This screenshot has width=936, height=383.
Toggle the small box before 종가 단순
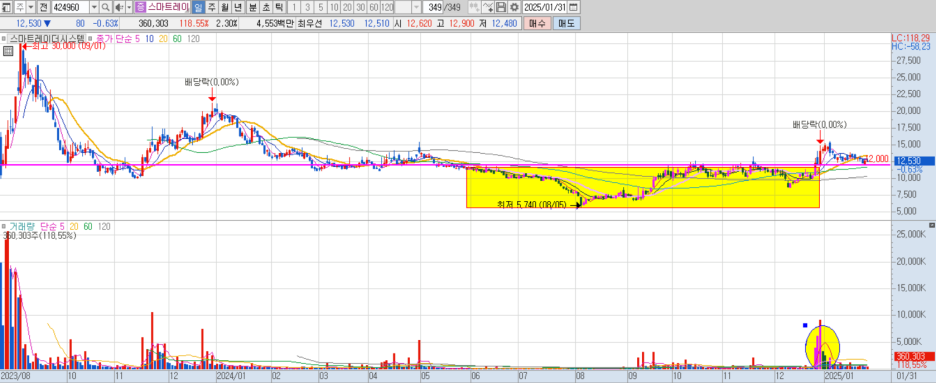(x=90, y=38)
